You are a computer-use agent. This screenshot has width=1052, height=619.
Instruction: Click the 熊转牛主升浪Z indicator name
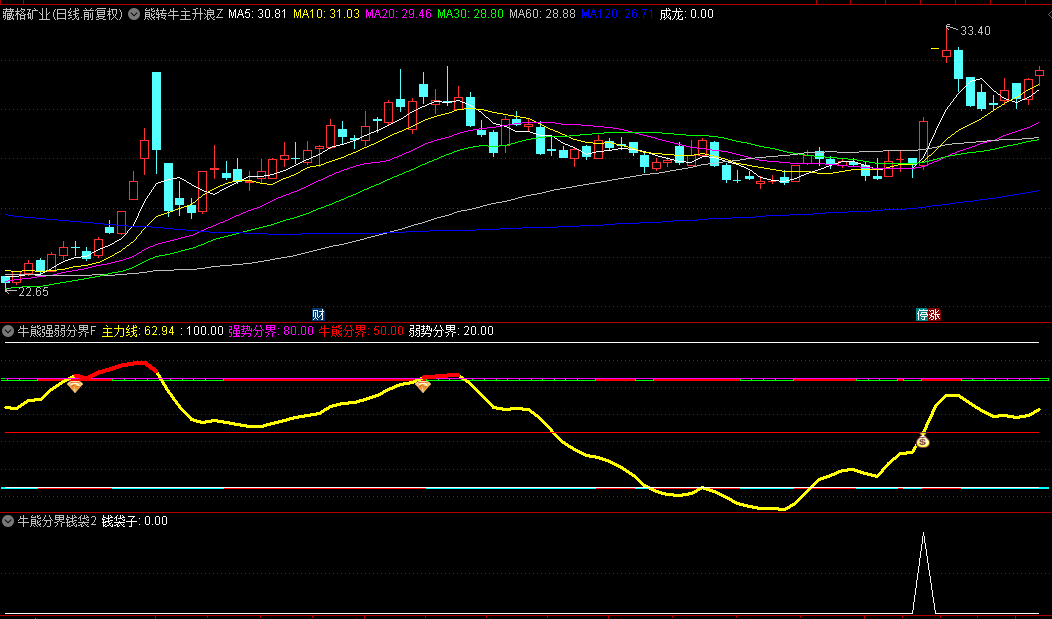[x=184, y=14]
